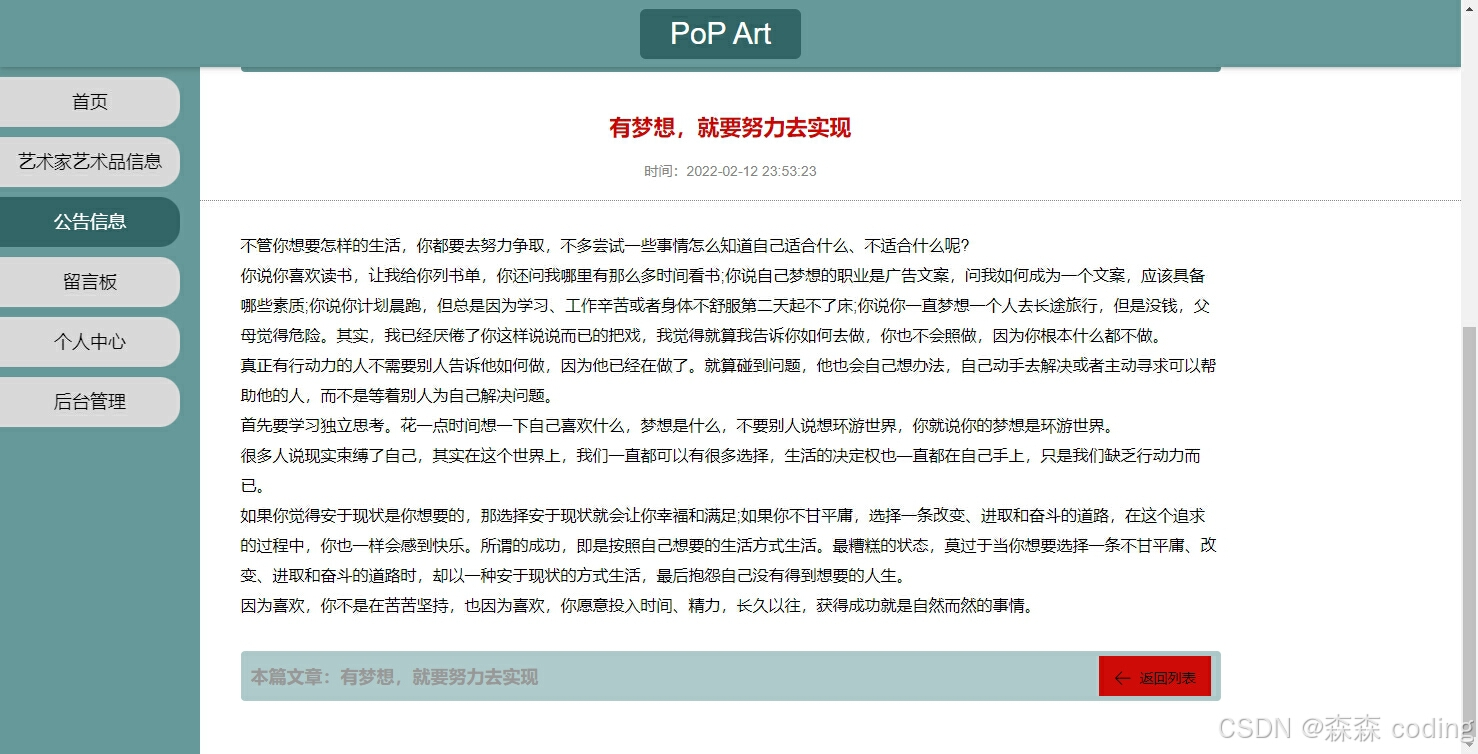Image resolution: width=1478 pixels, height=754 pixels.
Task: Select the 公告信息 sidebar item
Action: 90,222
